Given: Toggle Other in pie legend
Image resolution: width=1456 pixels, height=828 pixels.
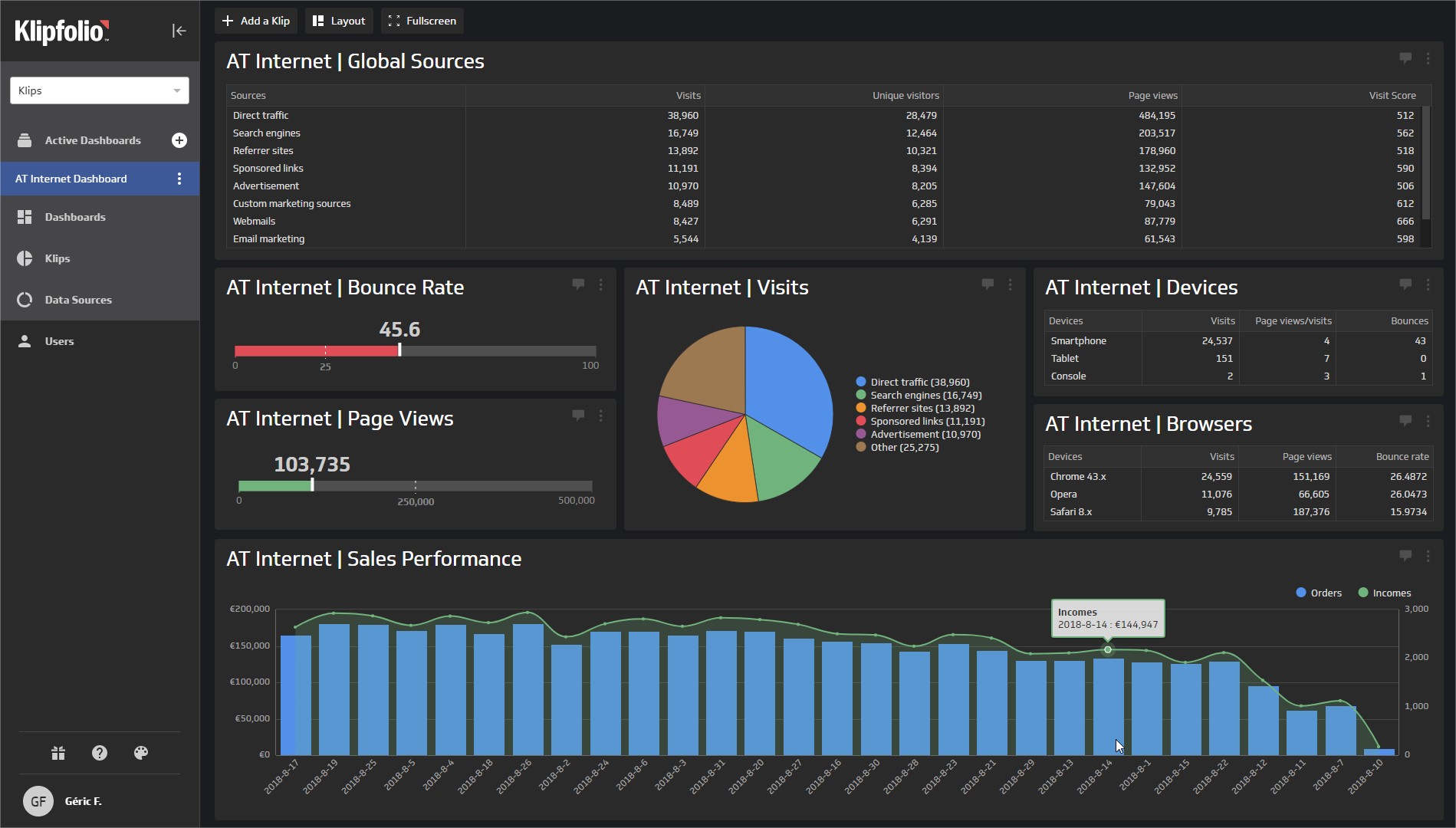Looking at the screenshot, I should (x=897, y=447).
